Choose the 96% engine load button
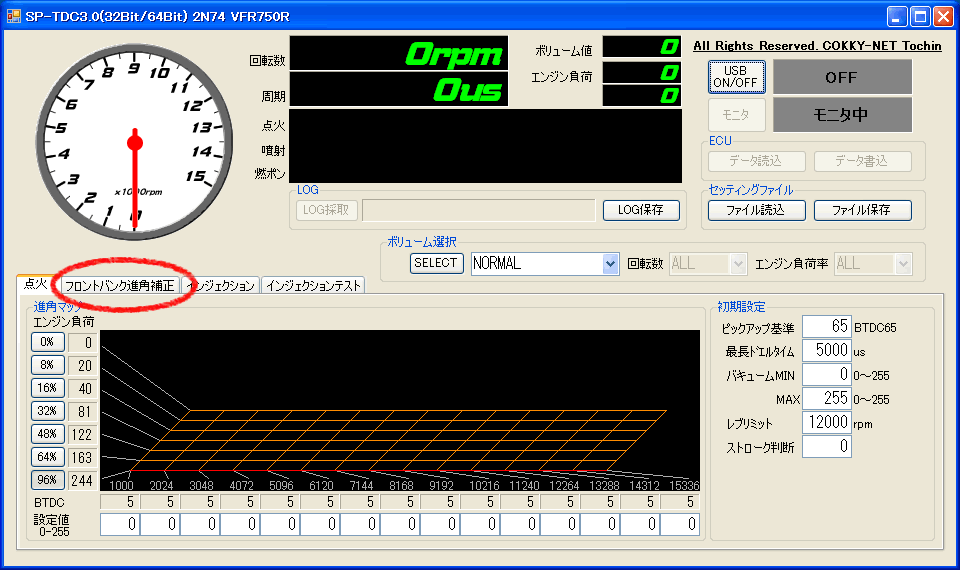 point(47,480)
